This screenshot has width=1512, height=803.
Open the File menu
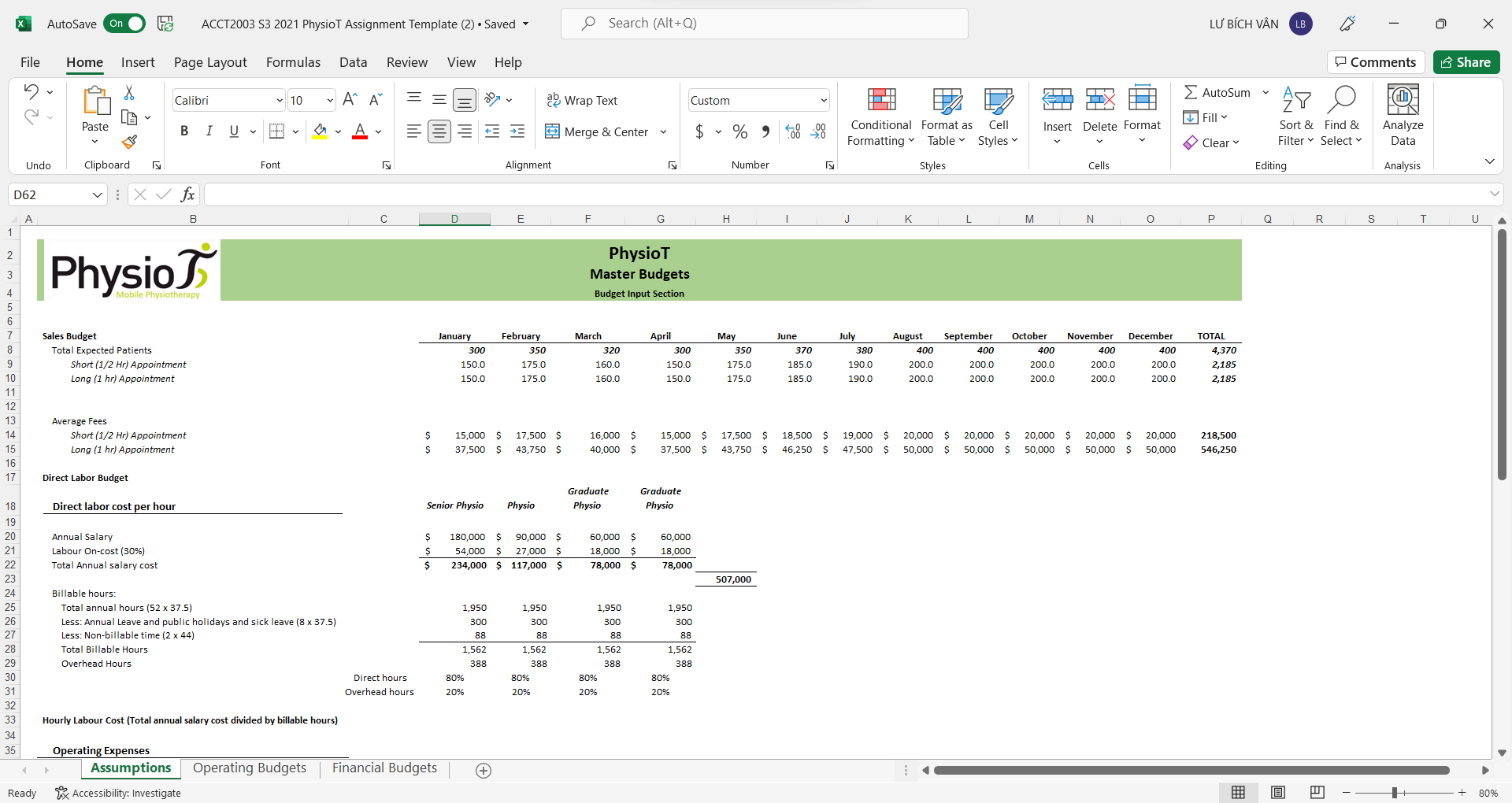pos(30,62)
